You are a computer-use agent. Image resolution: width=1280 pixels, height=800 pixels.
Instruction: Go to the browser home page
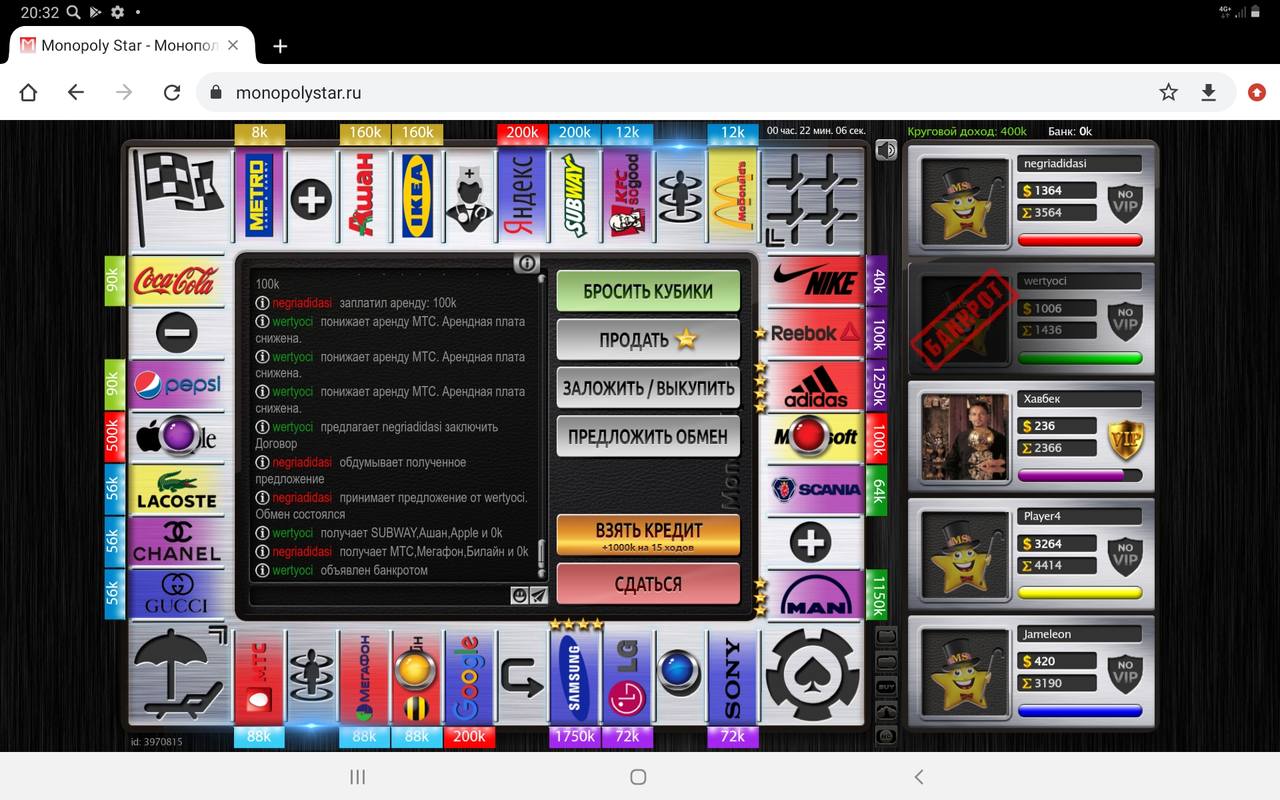tap(28, 92)
